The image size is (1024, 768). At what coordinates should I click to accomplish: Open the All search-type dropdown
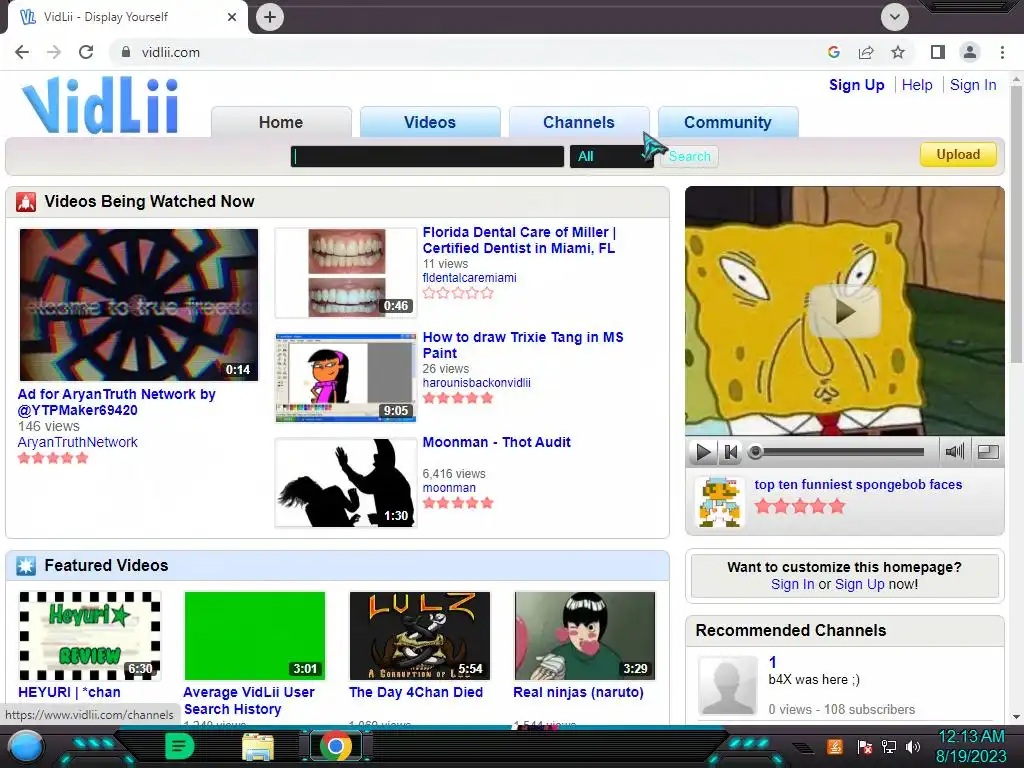click(x=612, y=156)
